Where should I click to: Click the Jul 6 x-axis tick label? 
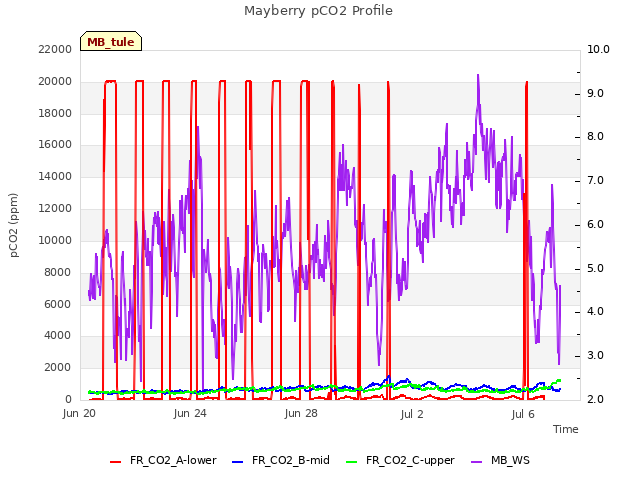[523, 414]
